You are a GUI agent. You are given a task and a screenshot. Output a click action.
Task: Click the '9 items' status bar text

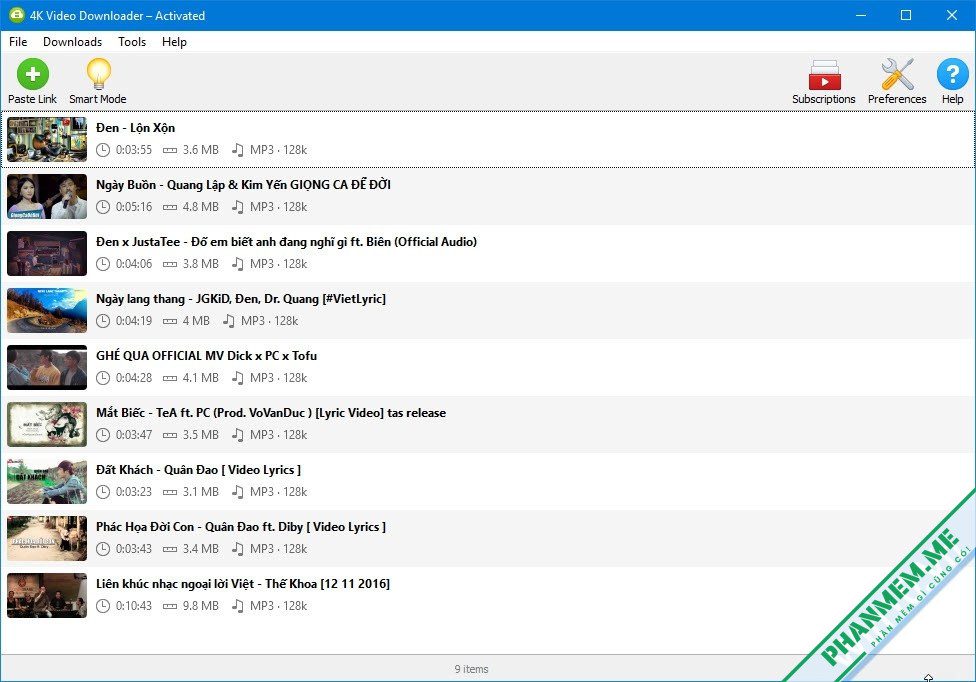tap(471, 669)
